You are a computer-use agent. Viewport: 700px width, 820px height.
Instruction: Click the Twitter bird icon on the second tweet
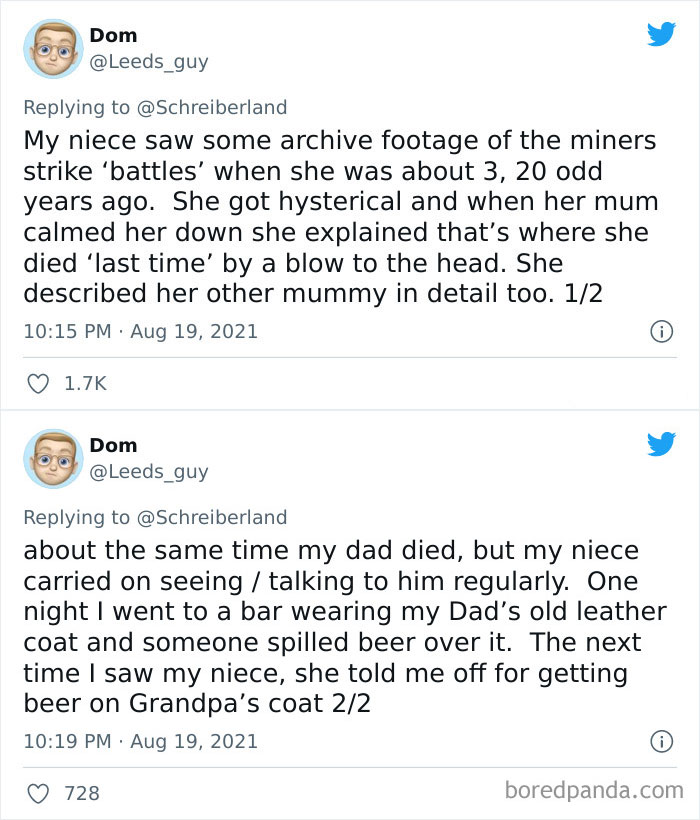click(662, 444)
